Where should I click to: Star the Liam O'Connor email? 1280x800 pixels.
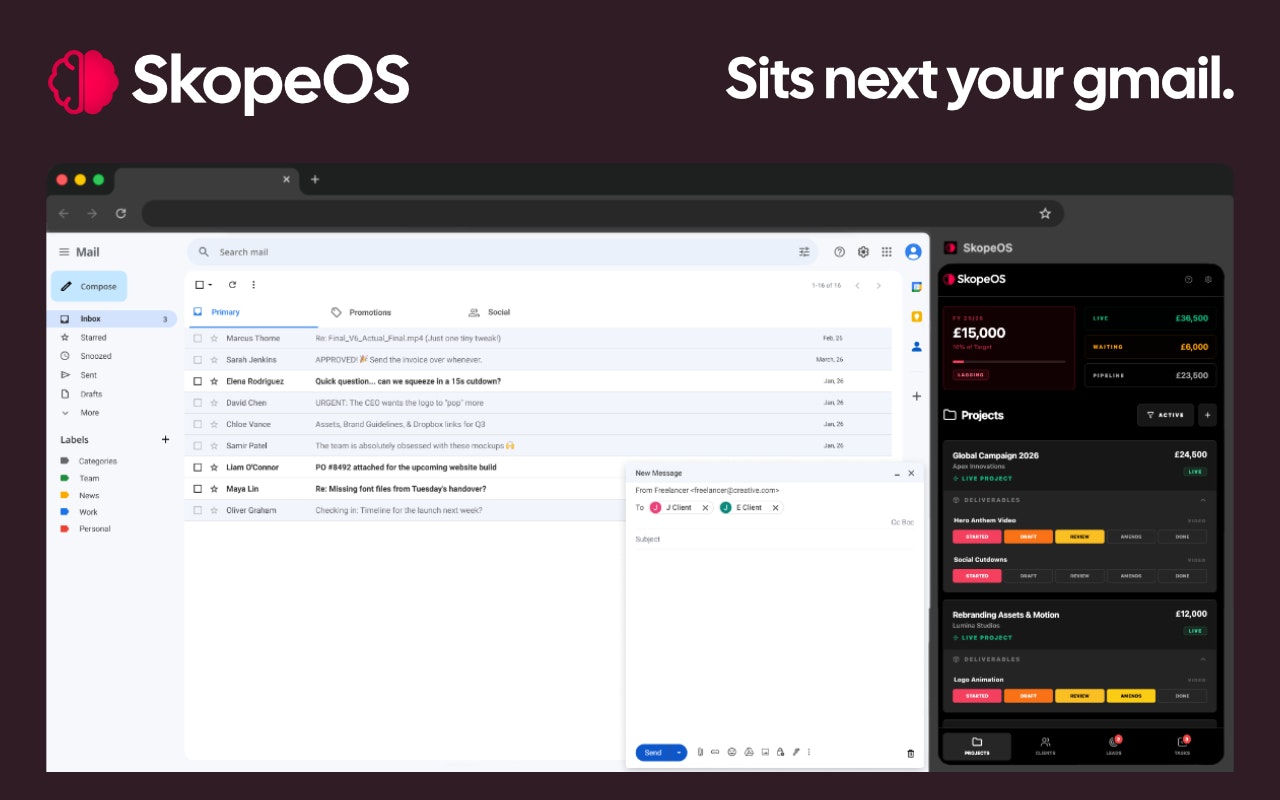pos(213,467)
